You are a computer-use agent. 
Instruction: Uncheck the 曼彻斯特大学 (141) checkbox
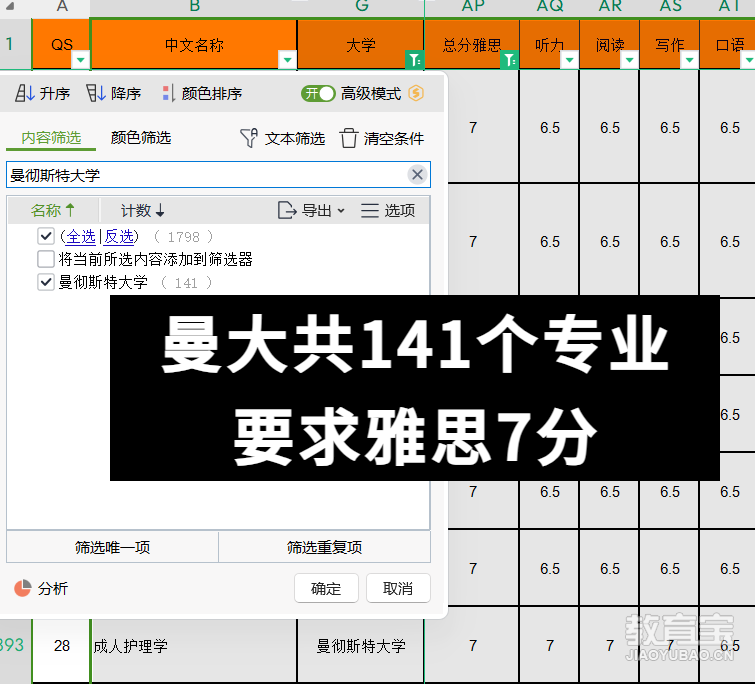coord(46,282)
